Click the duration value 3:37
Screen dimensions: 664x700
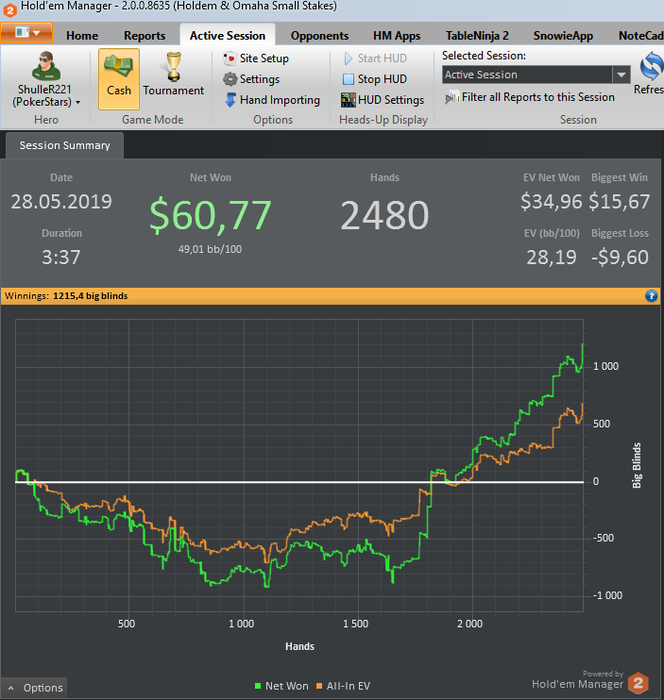(x=61, y=257)
